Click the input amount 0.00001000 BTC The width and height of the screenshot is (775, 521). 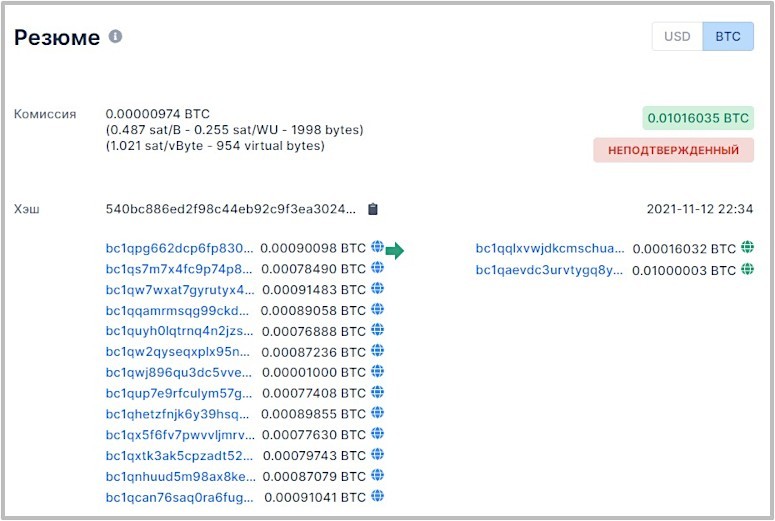coord(314,373)
